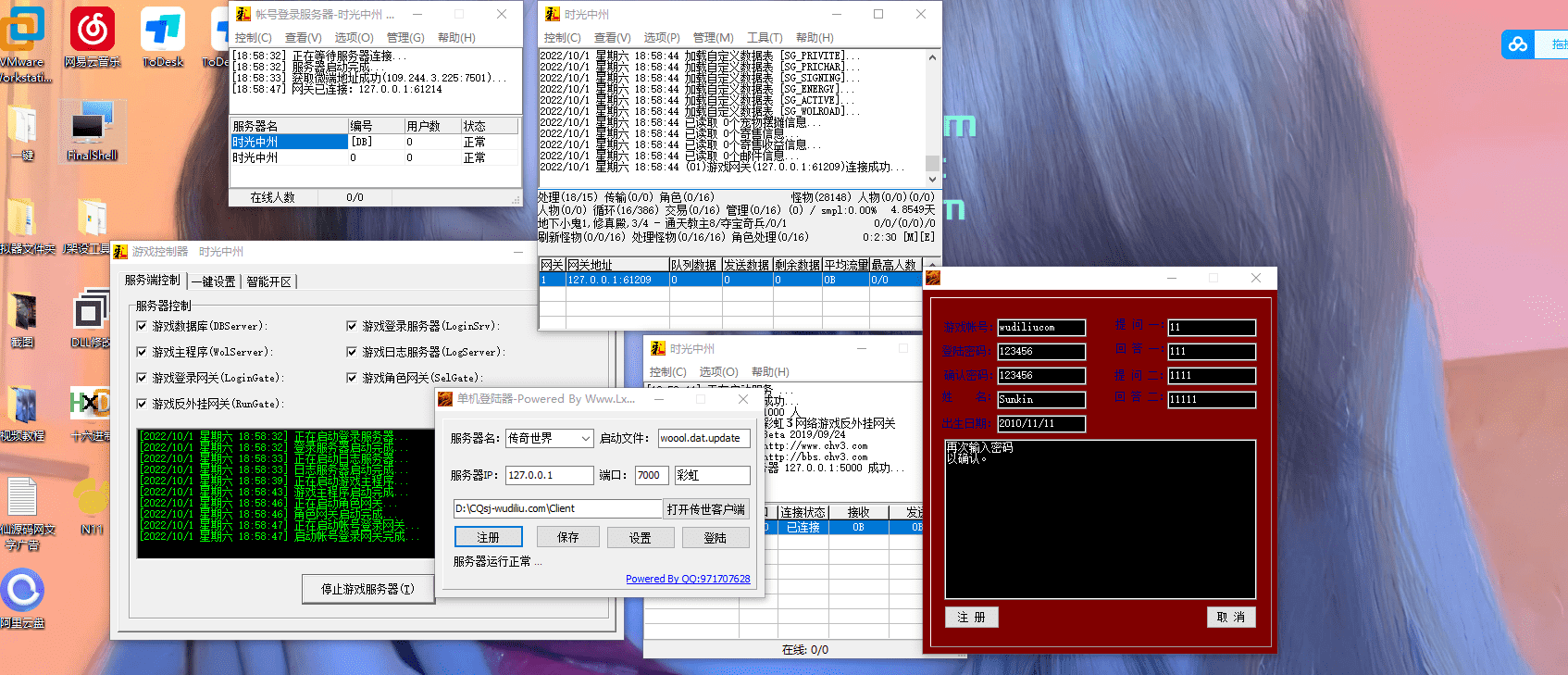Click 保存 button in the launcher
Image resolution: width=1568 pixels, height=675 pixels.
coord(567,537)
